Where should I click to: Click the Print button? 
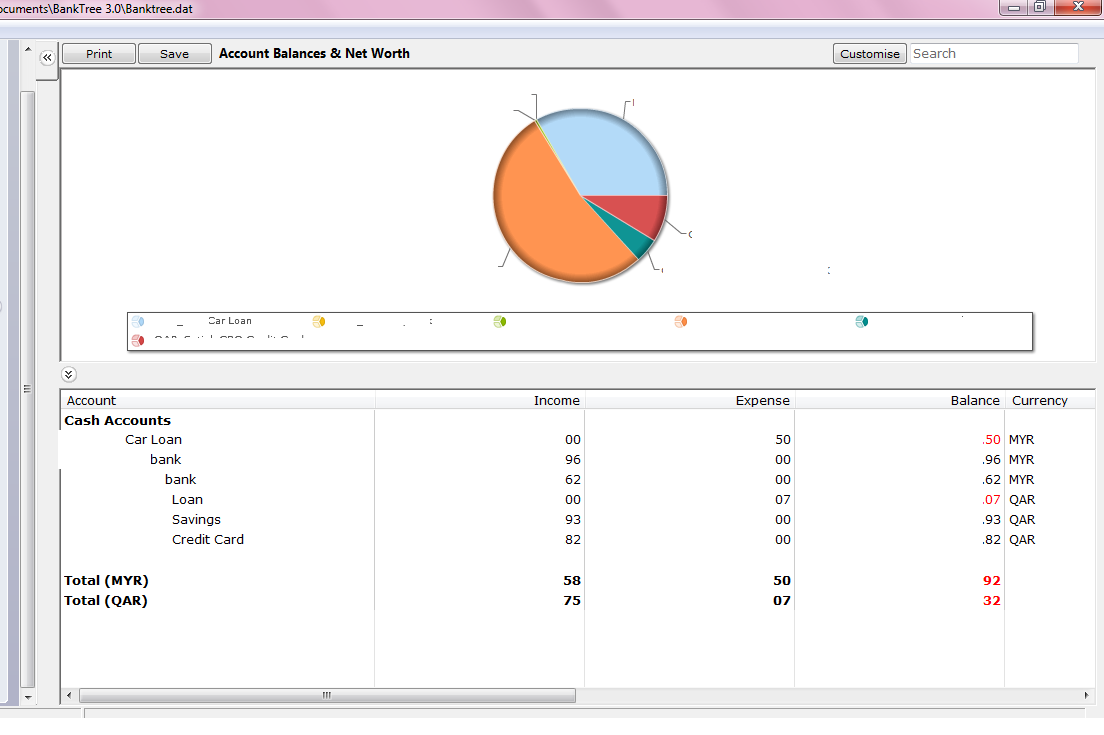click(99, 54)
